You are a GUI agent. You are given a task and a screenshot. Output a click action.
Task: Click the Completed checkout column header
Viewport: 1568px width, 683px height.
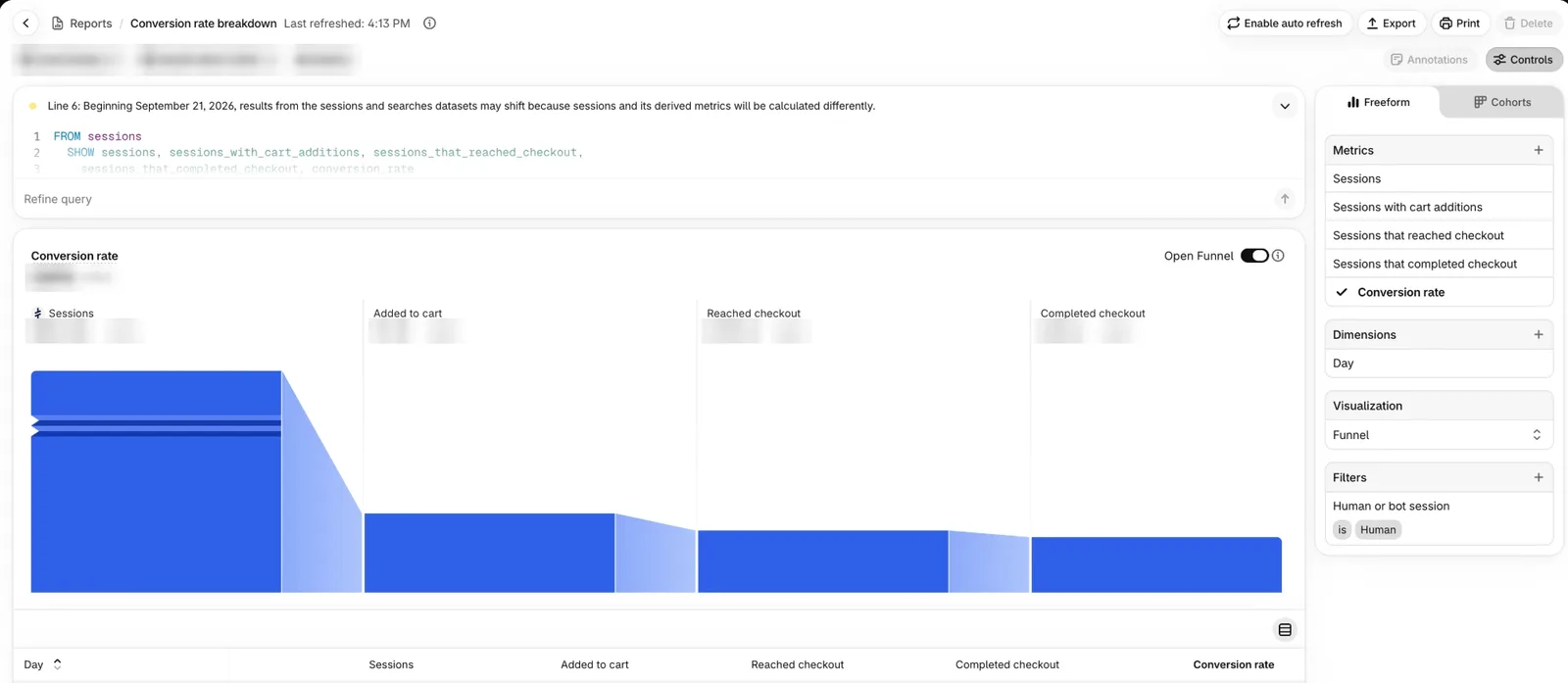[1007, 664]
